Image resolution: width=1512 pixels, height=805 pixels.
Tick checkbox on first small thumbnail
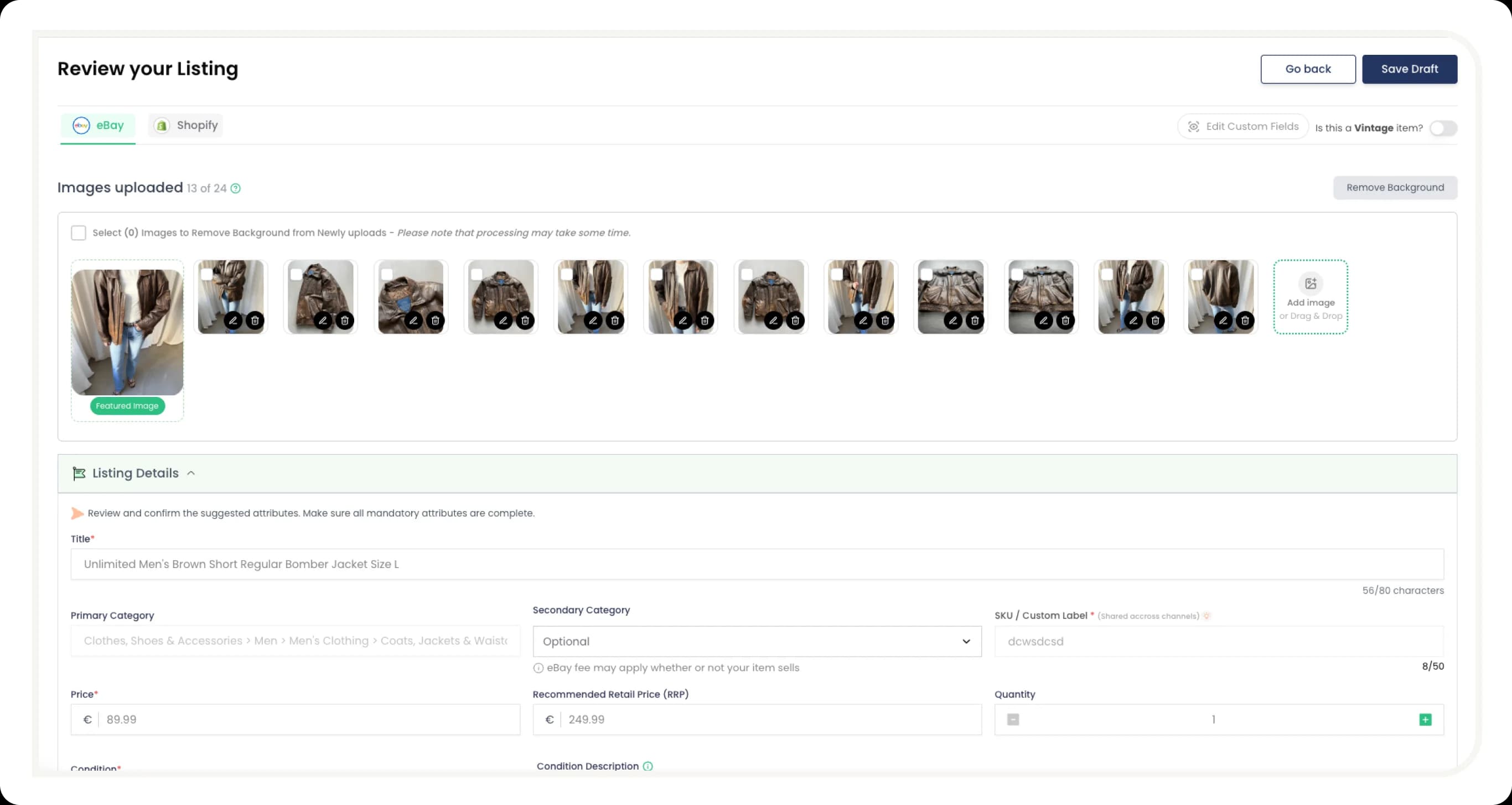tap(206, 274)
